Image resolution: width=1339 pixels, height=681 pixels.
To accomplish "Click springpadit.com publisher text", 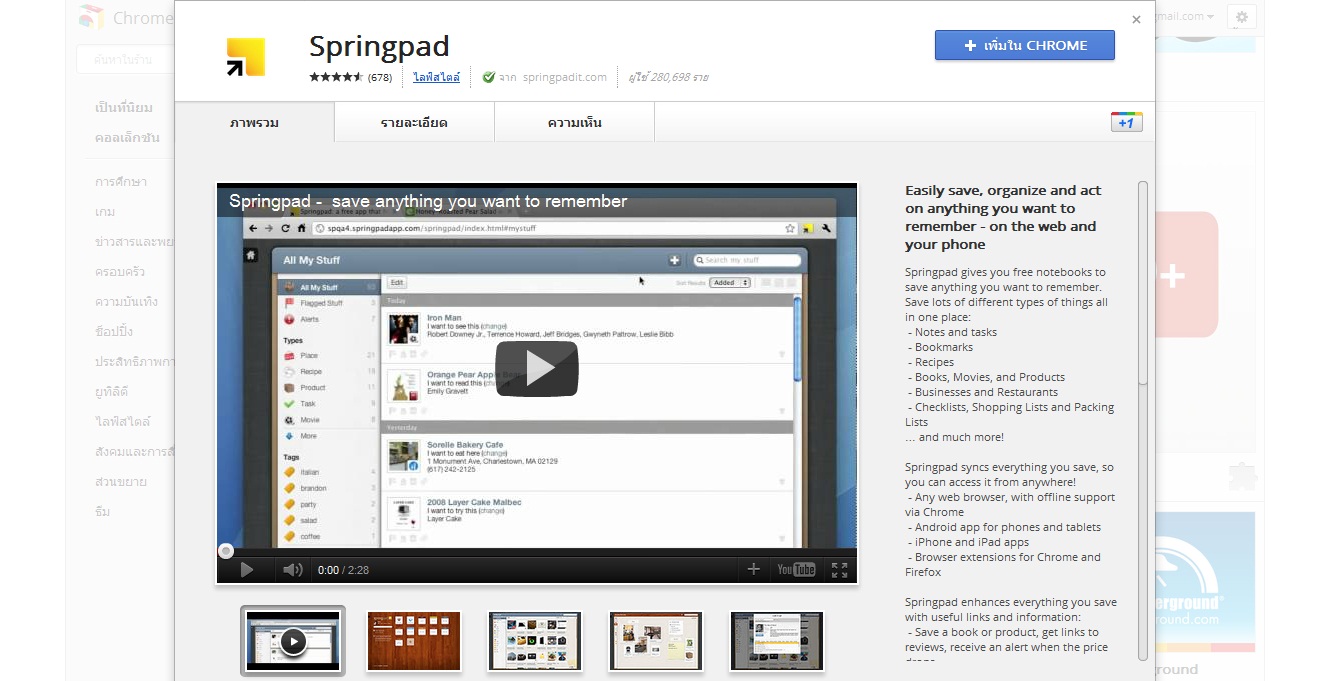I will coord(564,77).
